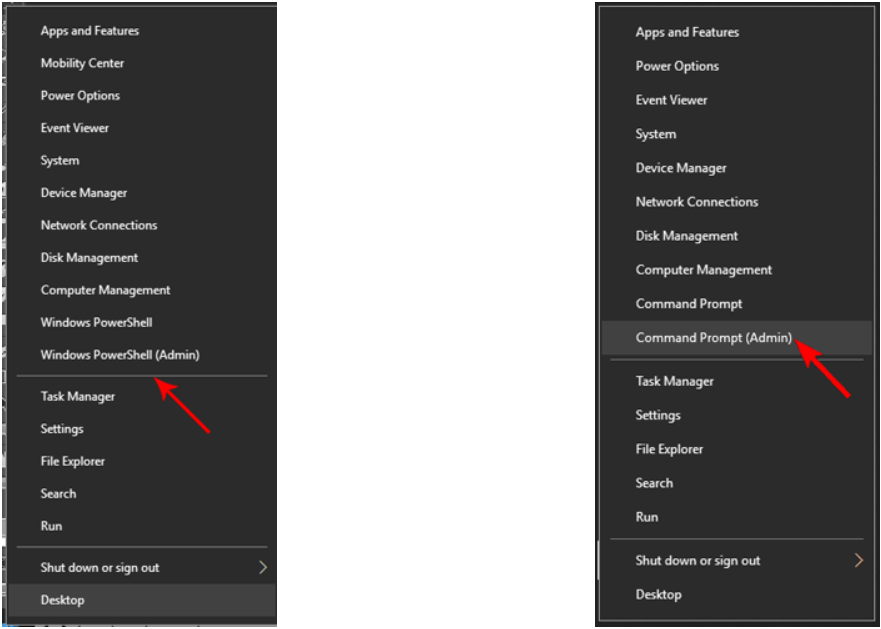Click the highlighted Desktop entry in PowerShell menu
Screen dimensions: 881x629
click(63, 600)
